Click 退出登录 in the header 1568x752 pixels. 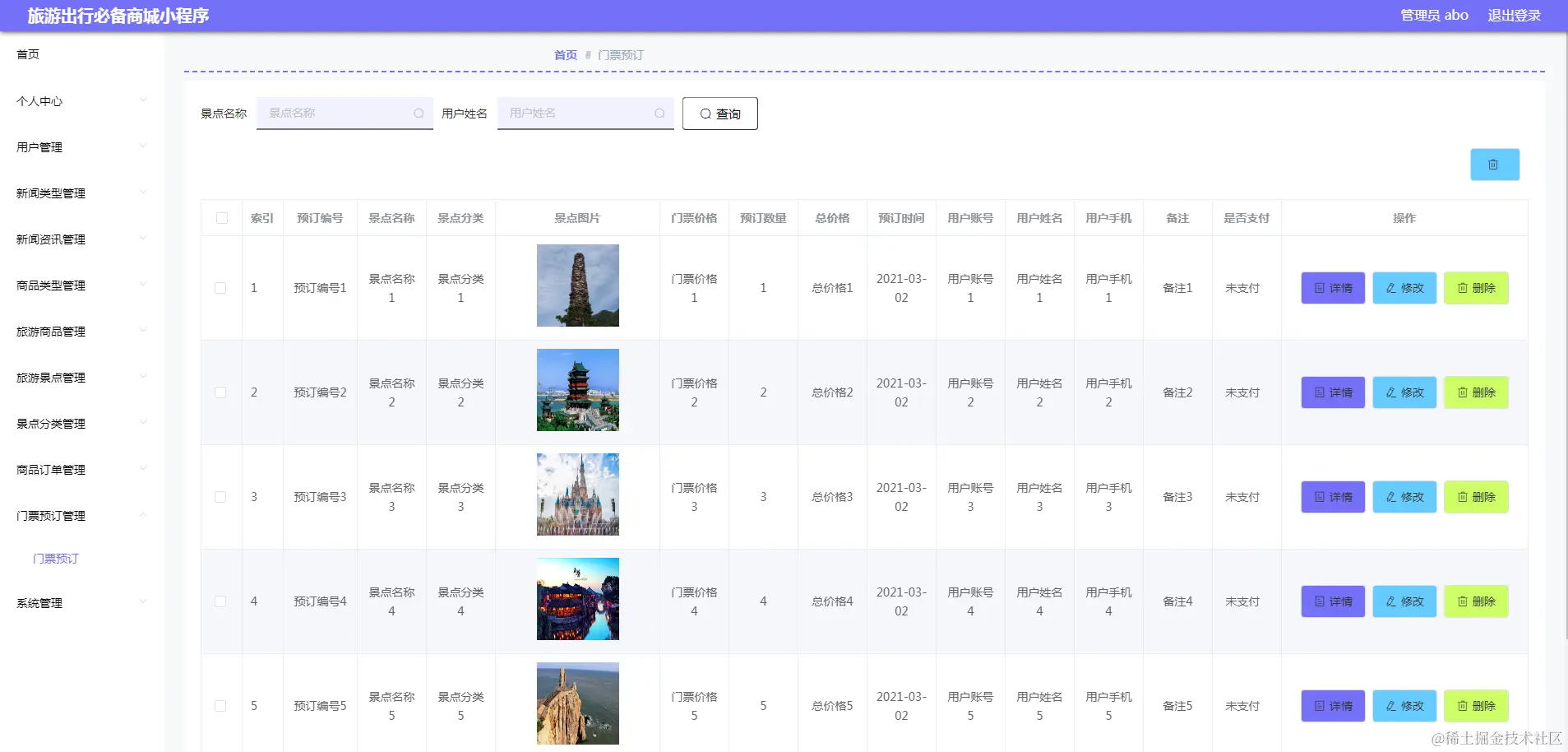(1514, 15)
